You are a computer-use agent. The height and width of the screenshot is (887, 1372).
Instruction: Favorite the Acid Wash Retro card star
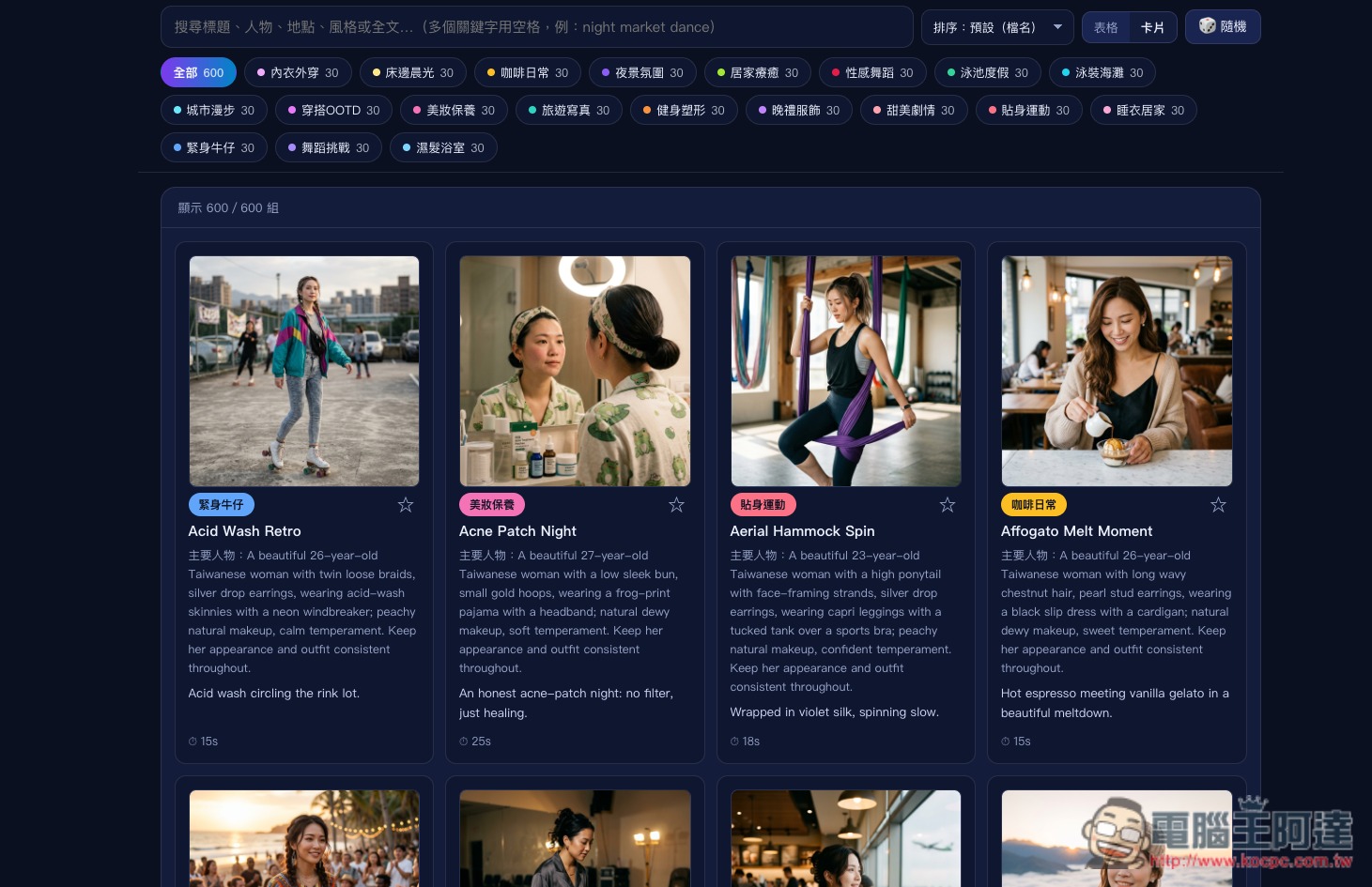406,505
